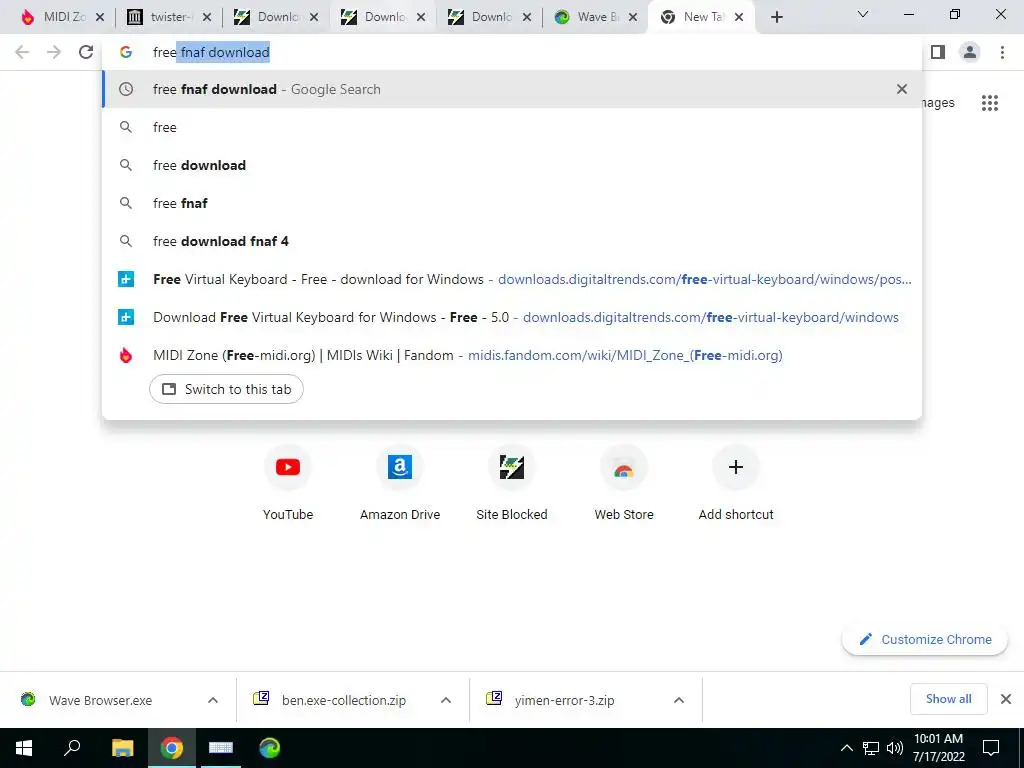Open the Chrome side panel icon
This screenshot has height=768, width=1024.
click(938, 52)
